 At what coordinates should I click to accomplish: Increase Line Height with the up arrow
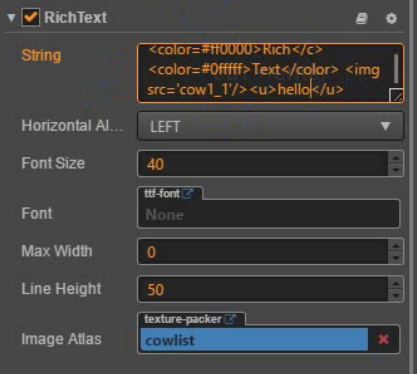(396, 283)
